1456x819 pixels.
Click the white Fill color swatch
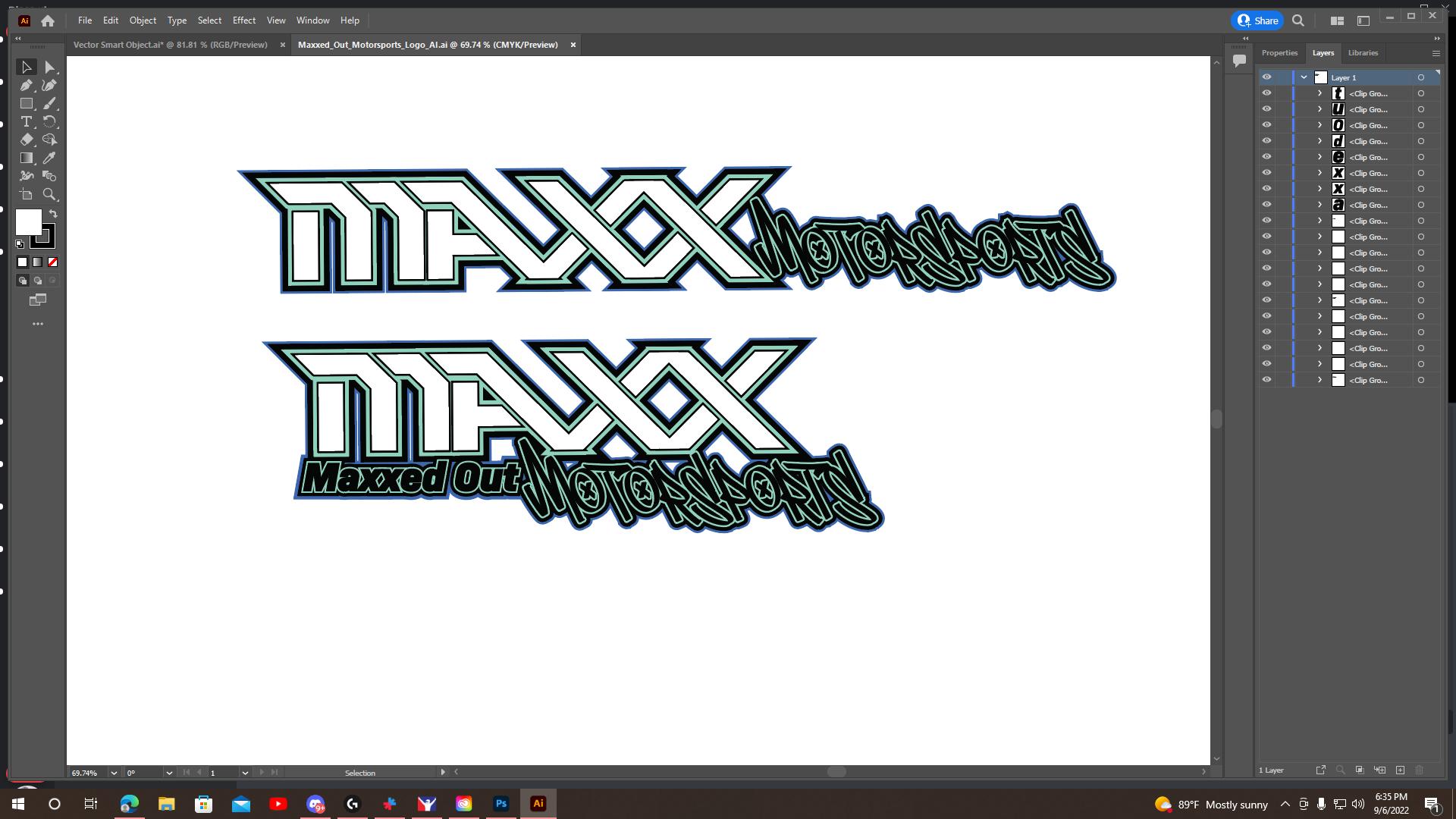(x=28, y=222)
